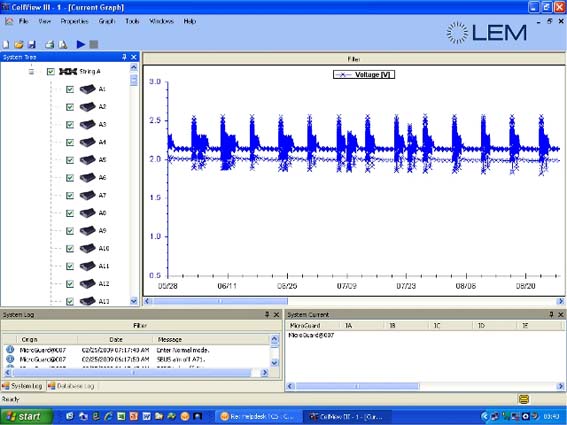Select the A5 battery block icon
This screenshot has width=567, height=425.
[88, 160]
